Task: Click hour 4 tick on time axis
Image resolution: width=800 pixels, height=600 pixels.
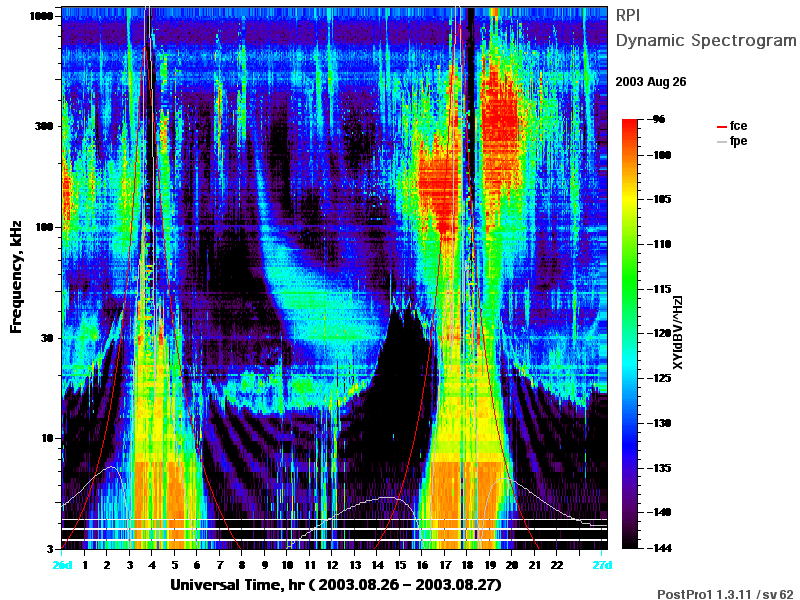Action: (x=152, y=565)
